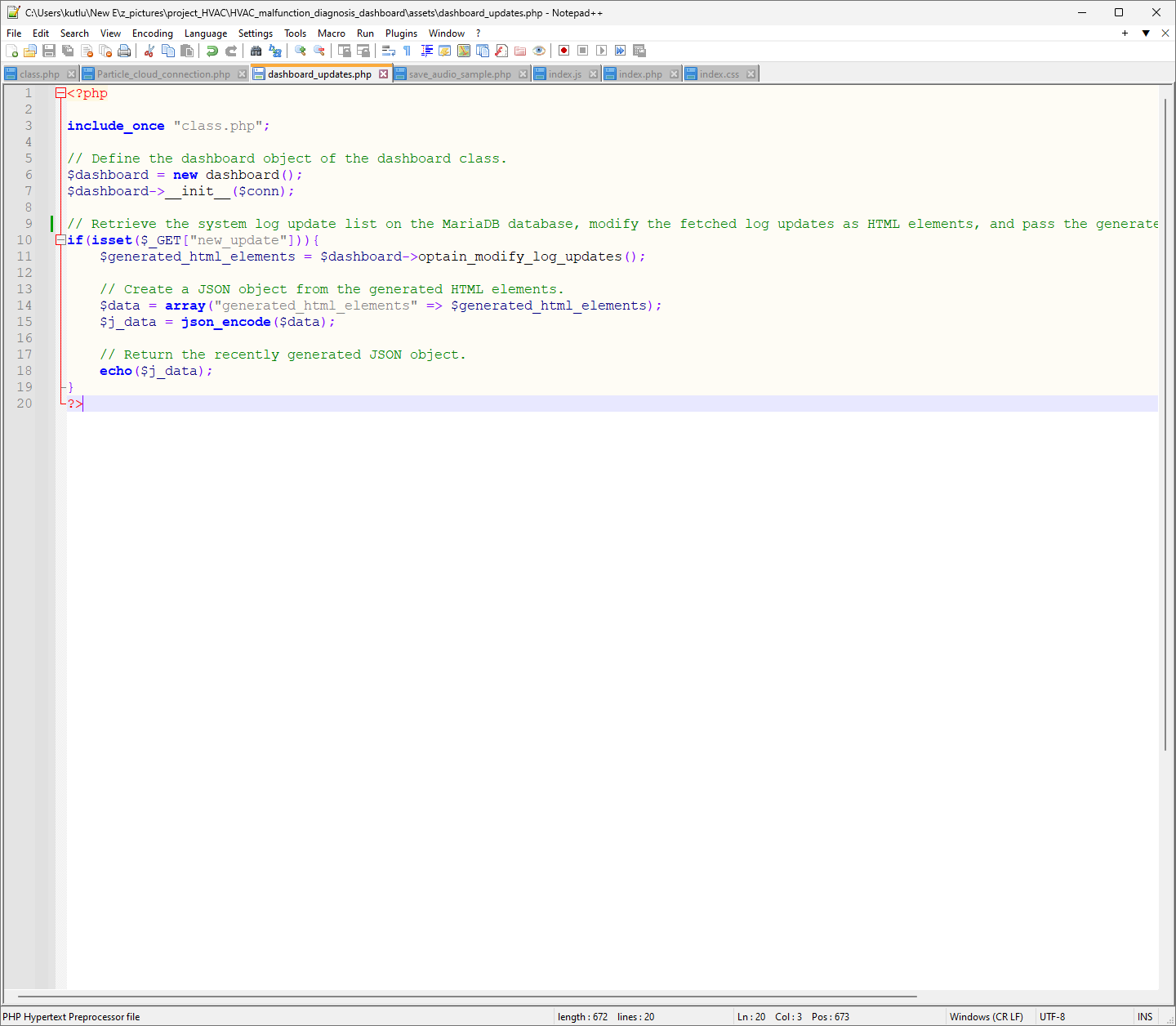Image resolution: width=1176 pixels, height=1026 pixels.
Task: Start macro recording with the red record icon
Action: tap(563, 51)
